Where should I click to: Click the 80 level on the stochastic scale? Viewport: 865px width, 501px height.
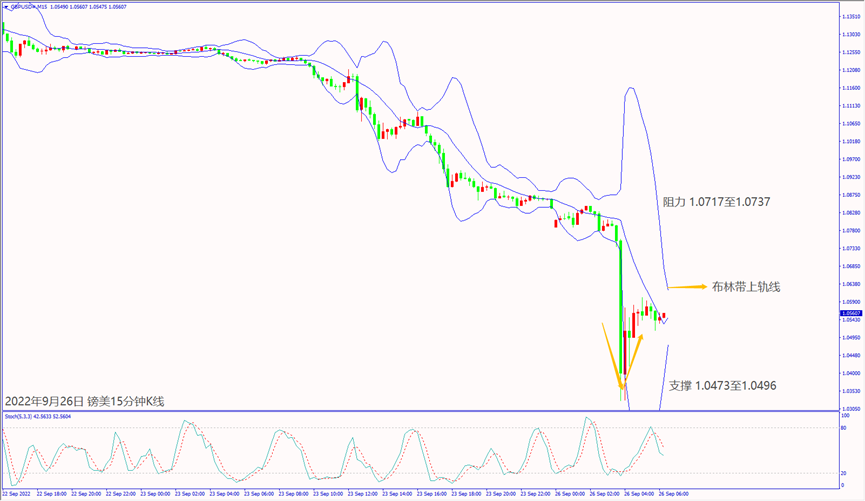tap(845, 429)
